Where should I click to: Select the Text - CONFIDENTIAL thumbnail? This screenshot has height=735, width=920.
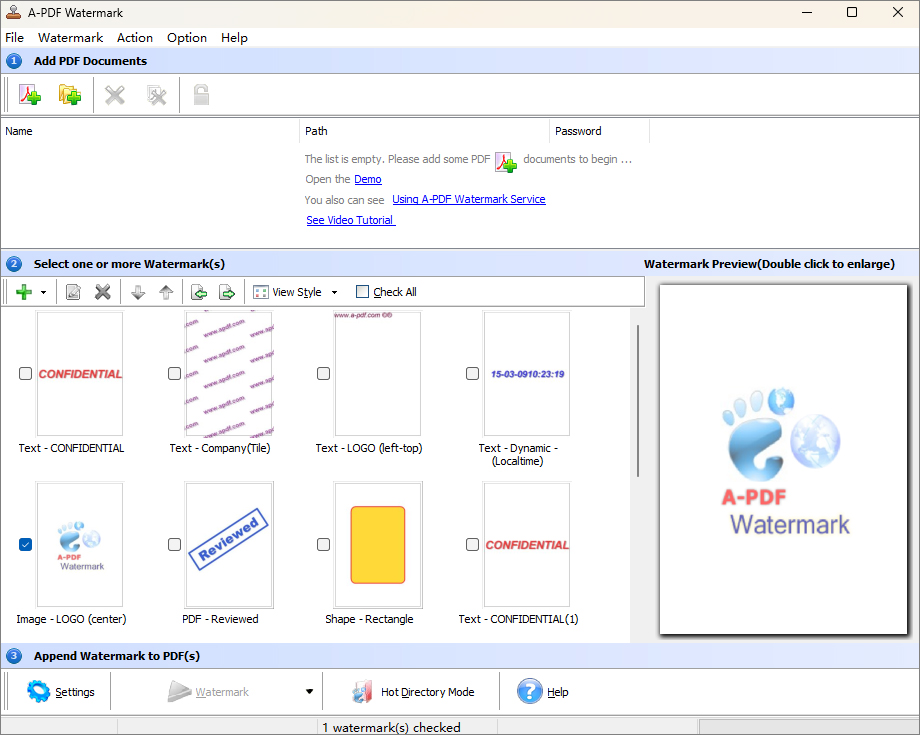pyautogui.click(x=80, y=374)
